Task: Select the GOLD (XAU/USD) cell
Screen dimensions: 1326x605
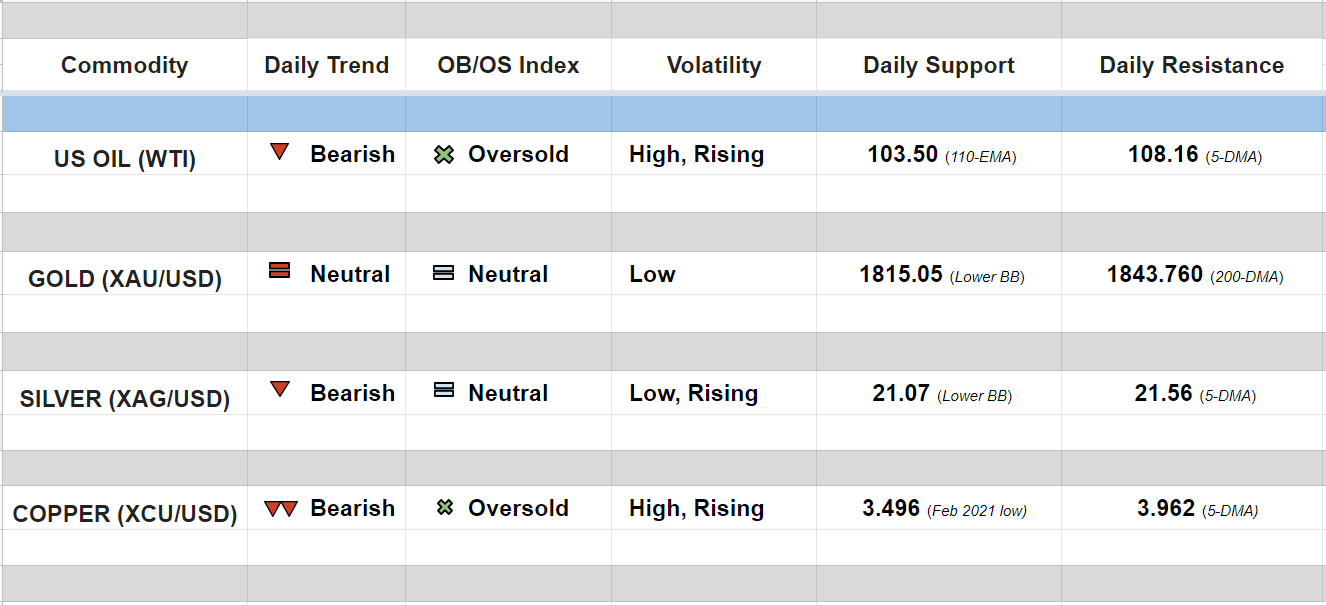Action: point(125,278)
